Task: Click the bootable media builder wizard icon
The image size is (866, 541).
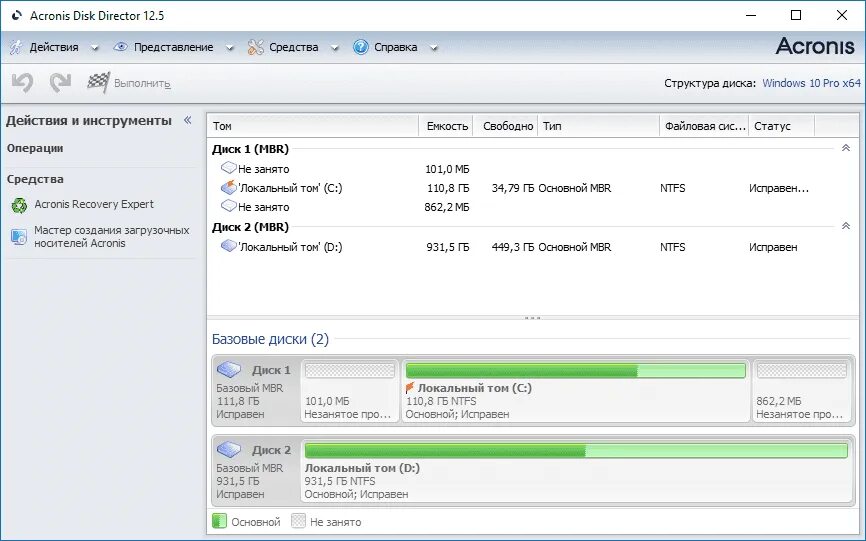Action: (19, 237)
